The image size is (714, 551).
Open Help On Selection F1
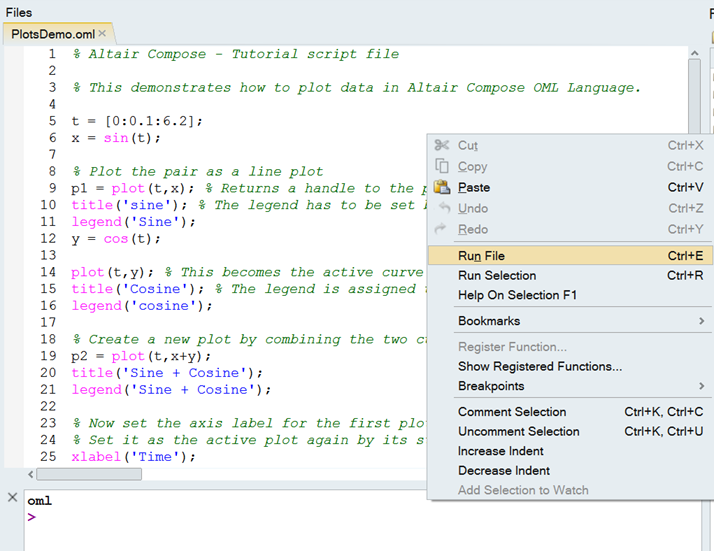point(517,295)
